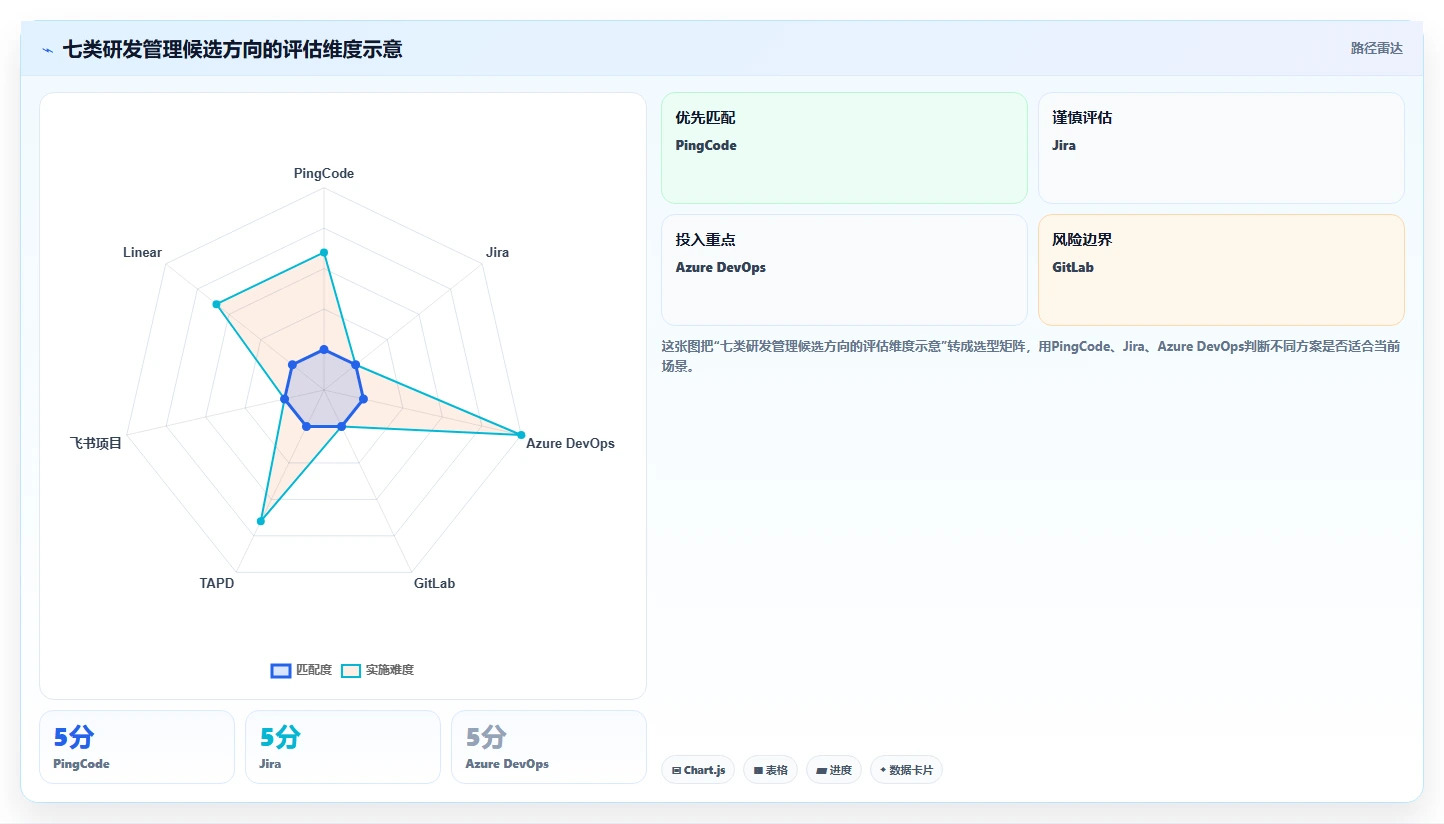1444x824 pixels.
Task: Click the PingCode 5分 score card
Action: 137,747
